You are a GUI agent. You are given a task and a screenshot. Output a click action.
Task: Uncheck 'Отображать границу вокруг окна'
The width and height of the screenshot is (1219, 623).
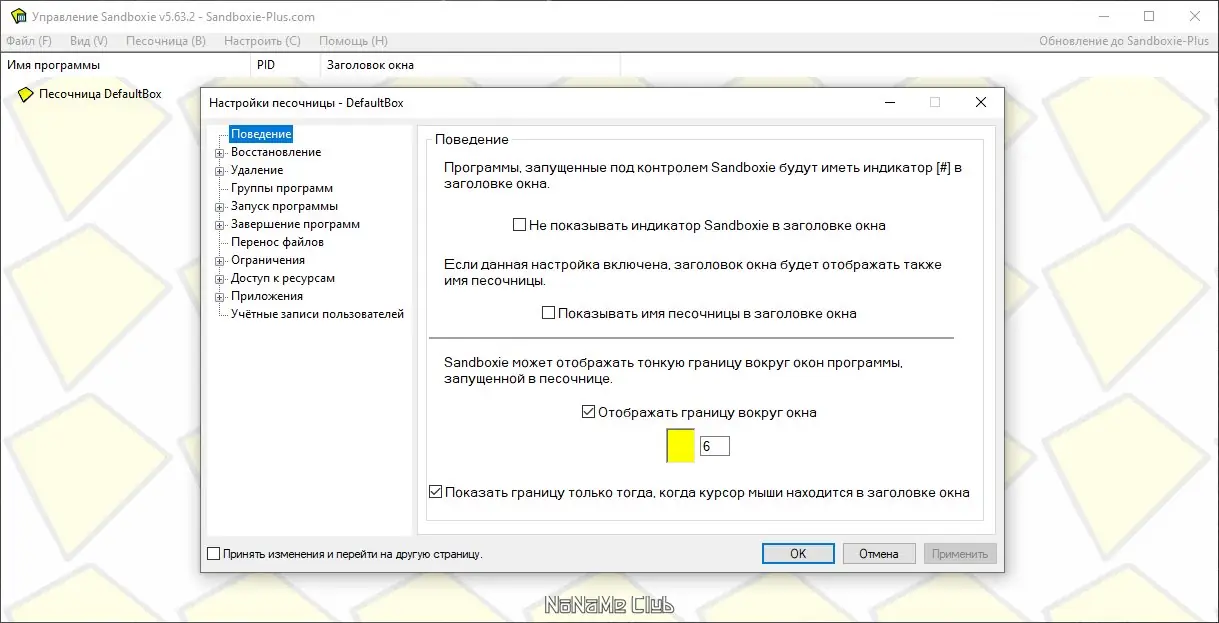pos(588,411)
